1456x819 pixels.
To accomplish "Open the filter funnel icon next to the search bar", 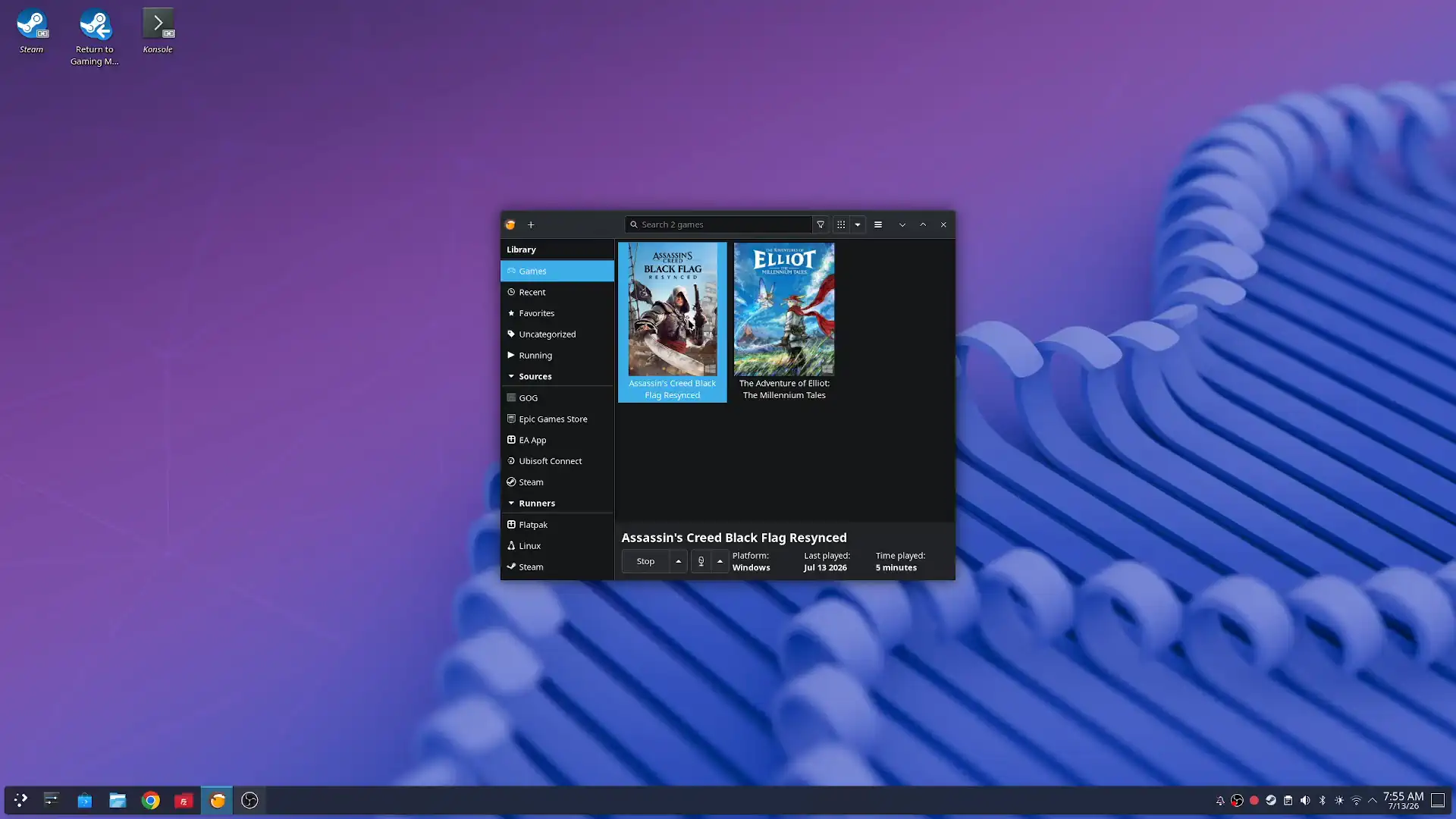I will tap(821, 224).
